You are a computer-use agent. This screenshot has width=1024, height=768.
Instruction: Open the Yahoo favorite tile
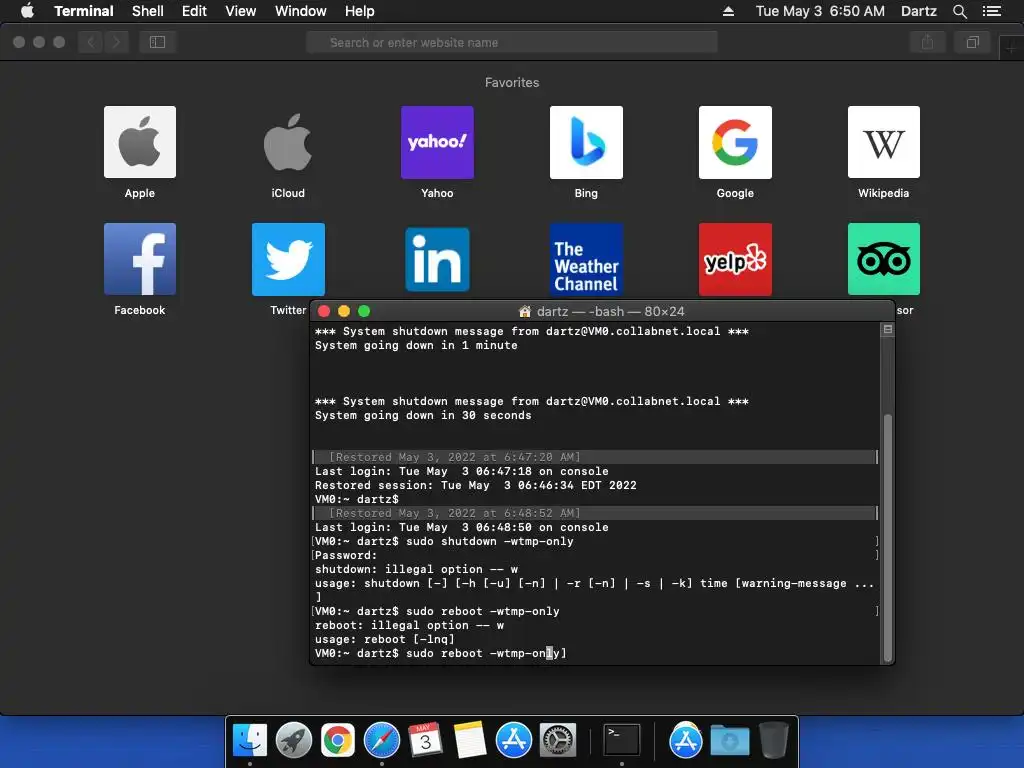[x=437, y=142]
